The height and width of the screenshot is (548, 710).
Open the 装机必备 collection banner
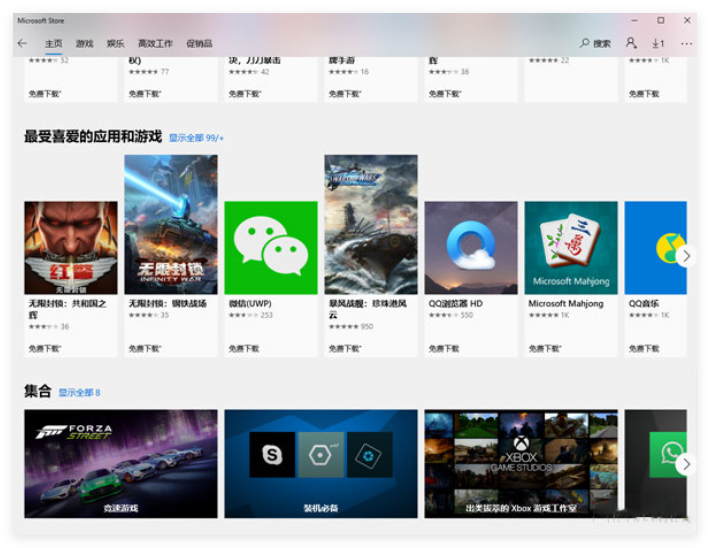pyautogui.click(x=321, y=464)
